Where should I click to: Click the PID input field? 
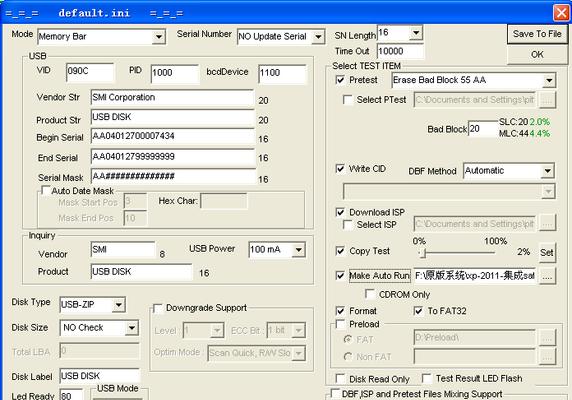click(175, 73)
